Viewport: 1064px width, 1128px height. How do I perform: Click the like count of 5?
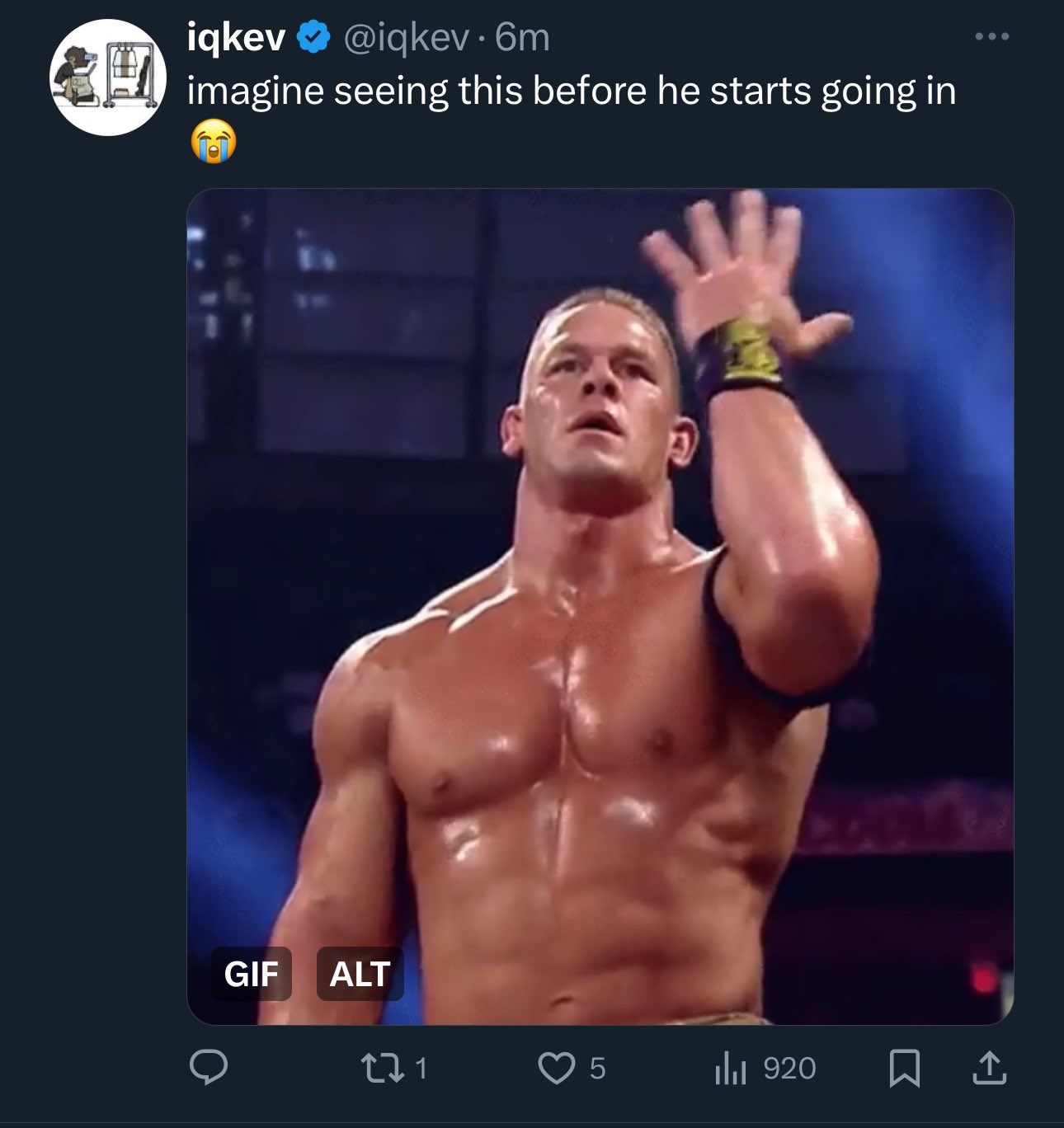pyautogui.click(x=598, y=1069)
